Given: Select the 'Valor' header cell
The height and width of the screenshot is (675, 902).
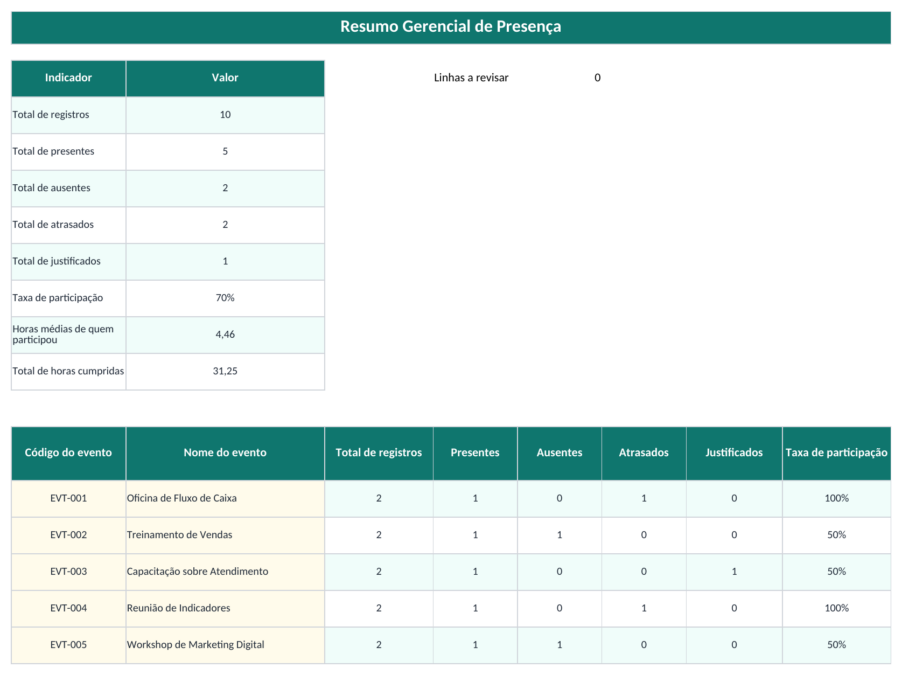Looking at the screenshot, I should 225,78.
